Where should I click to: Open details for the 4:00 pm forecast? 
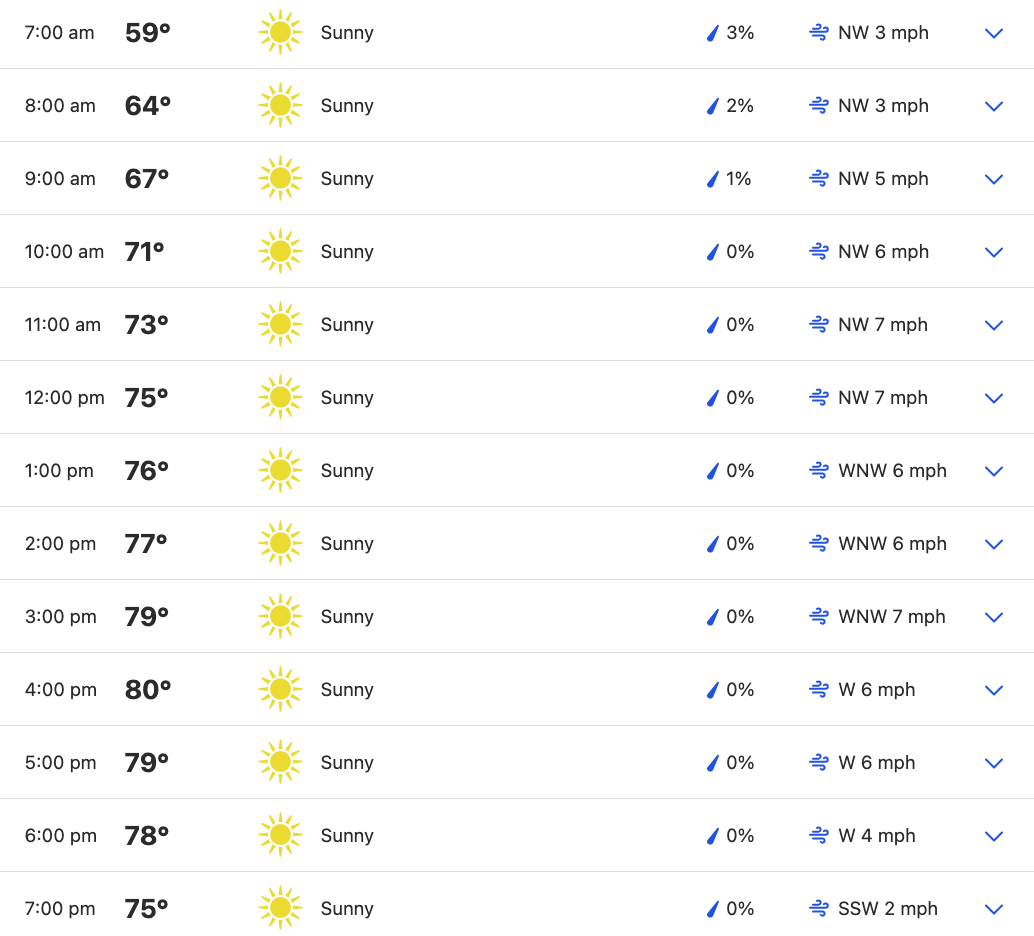click(993, 690)
